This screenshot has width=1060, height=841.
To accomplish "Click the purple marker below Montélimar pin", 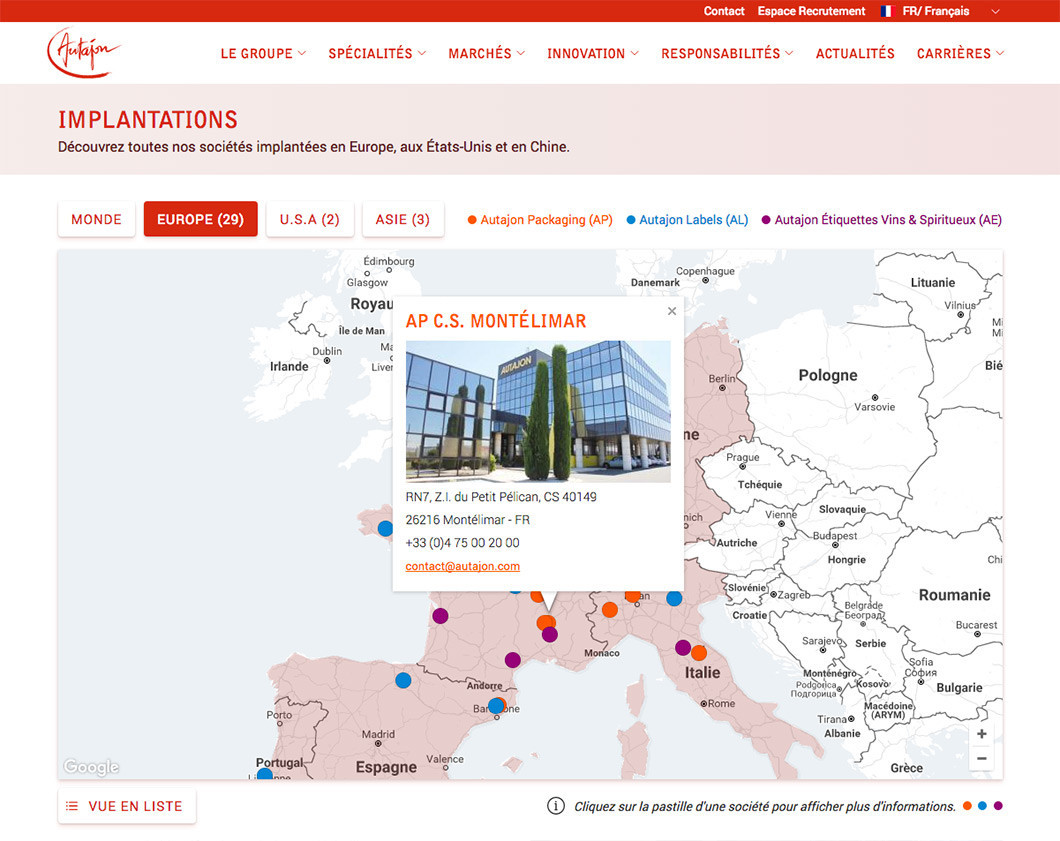I will click(x=550, y=634).
